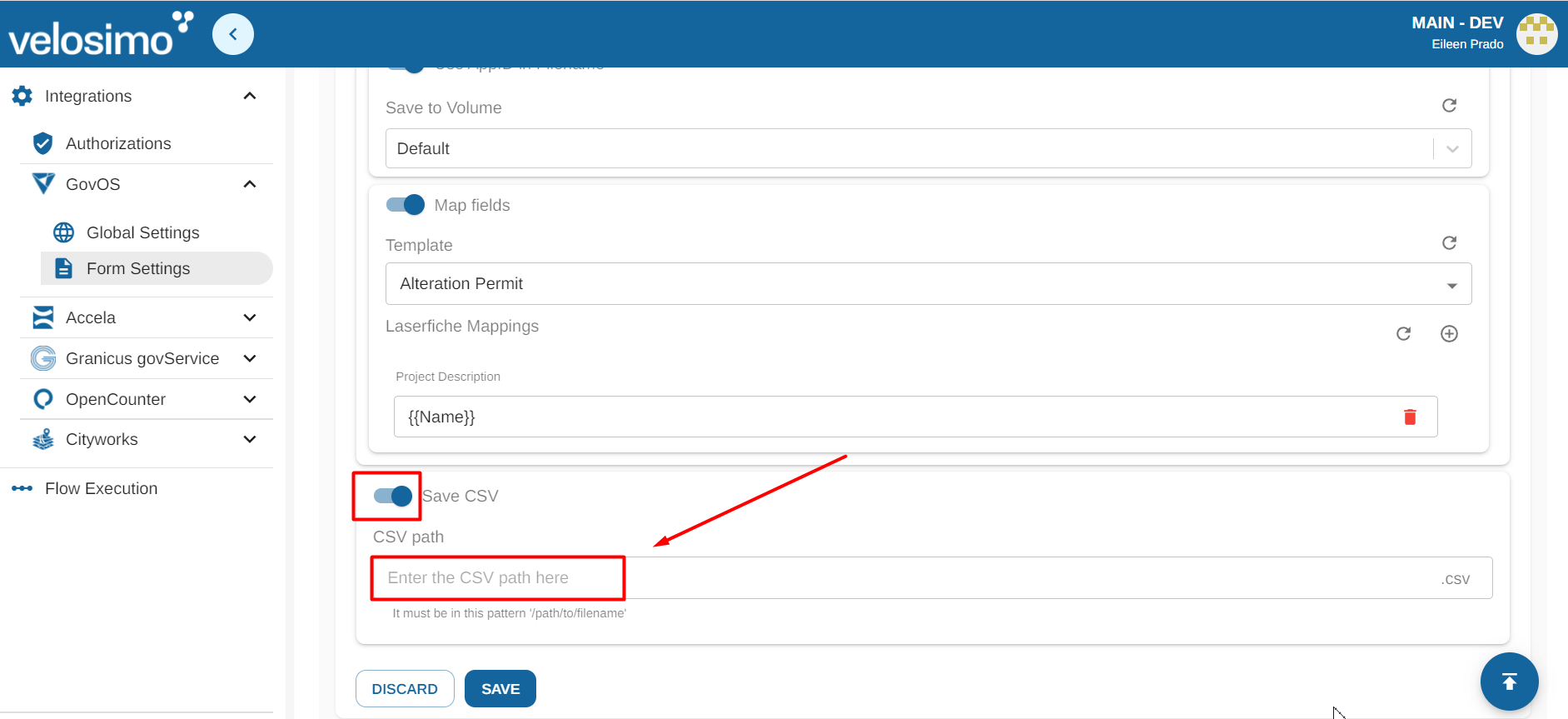Screen dimensions: 1568x719
Task: Collapse the Integrations section
Action: pos(249,96)
